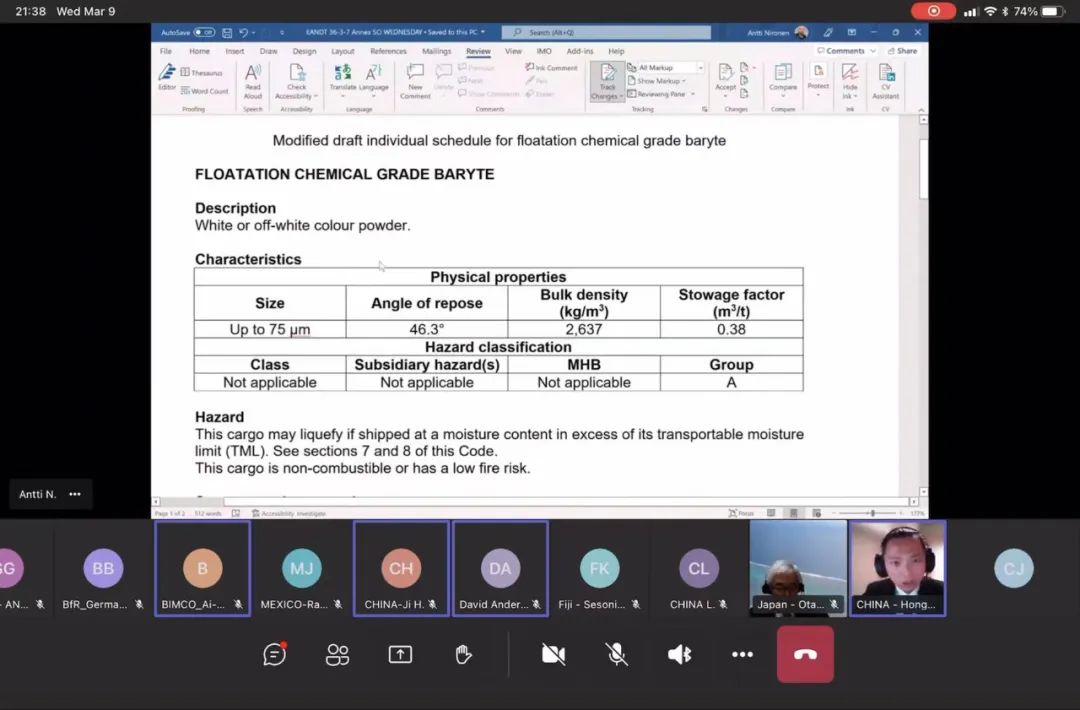Click the Comments button
1080x710 pixels.
coord(840,51)
